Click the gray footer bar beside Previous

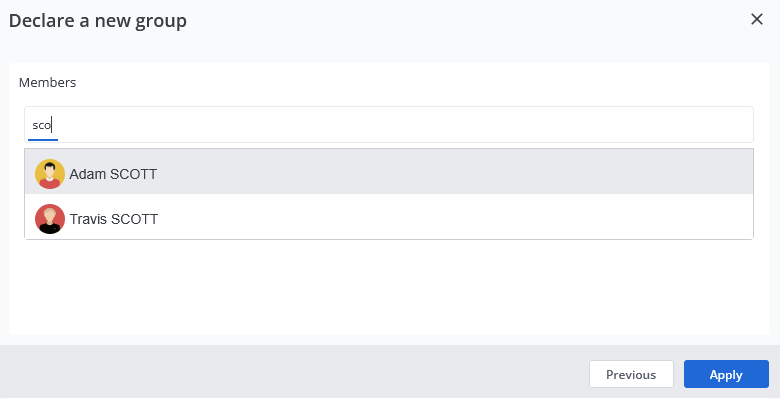coord(293,373)
